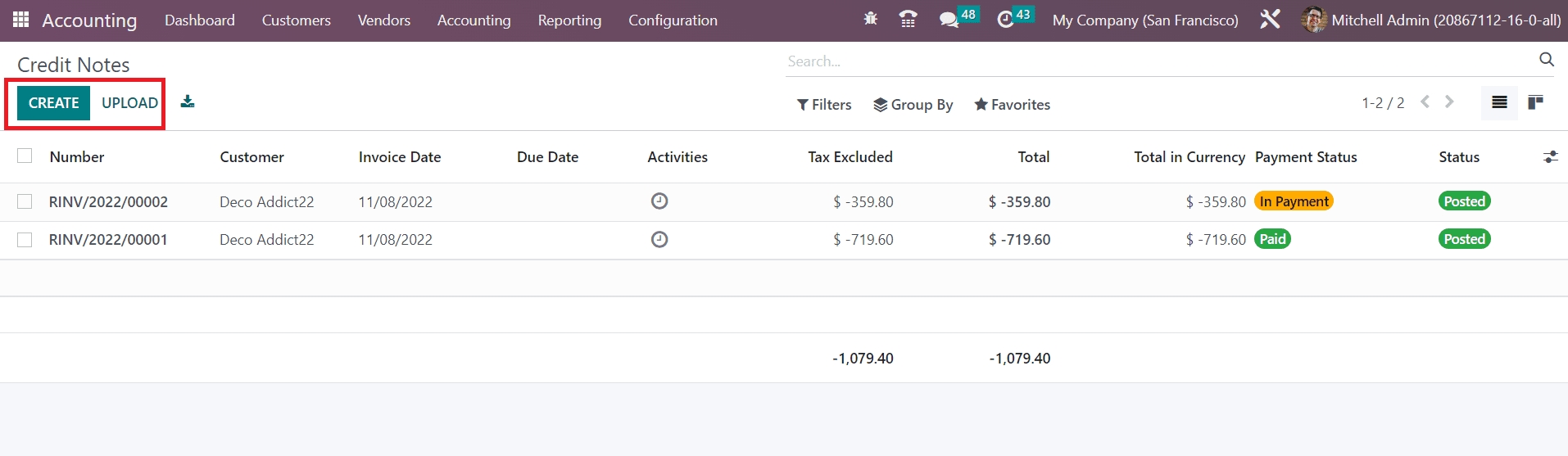Click the search magnifier icon

coord(1546,60)
